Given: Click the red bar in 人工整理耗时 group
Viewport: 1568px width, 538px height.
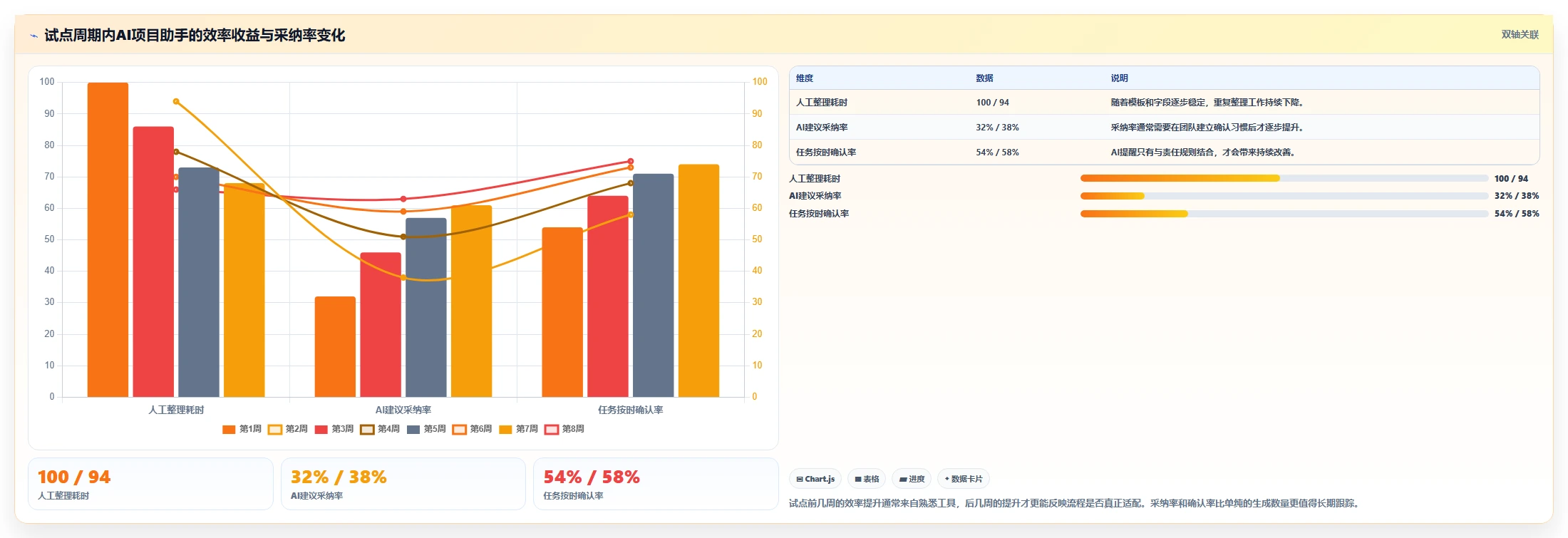Looking at the screenshot, I should tap(153, 262).
